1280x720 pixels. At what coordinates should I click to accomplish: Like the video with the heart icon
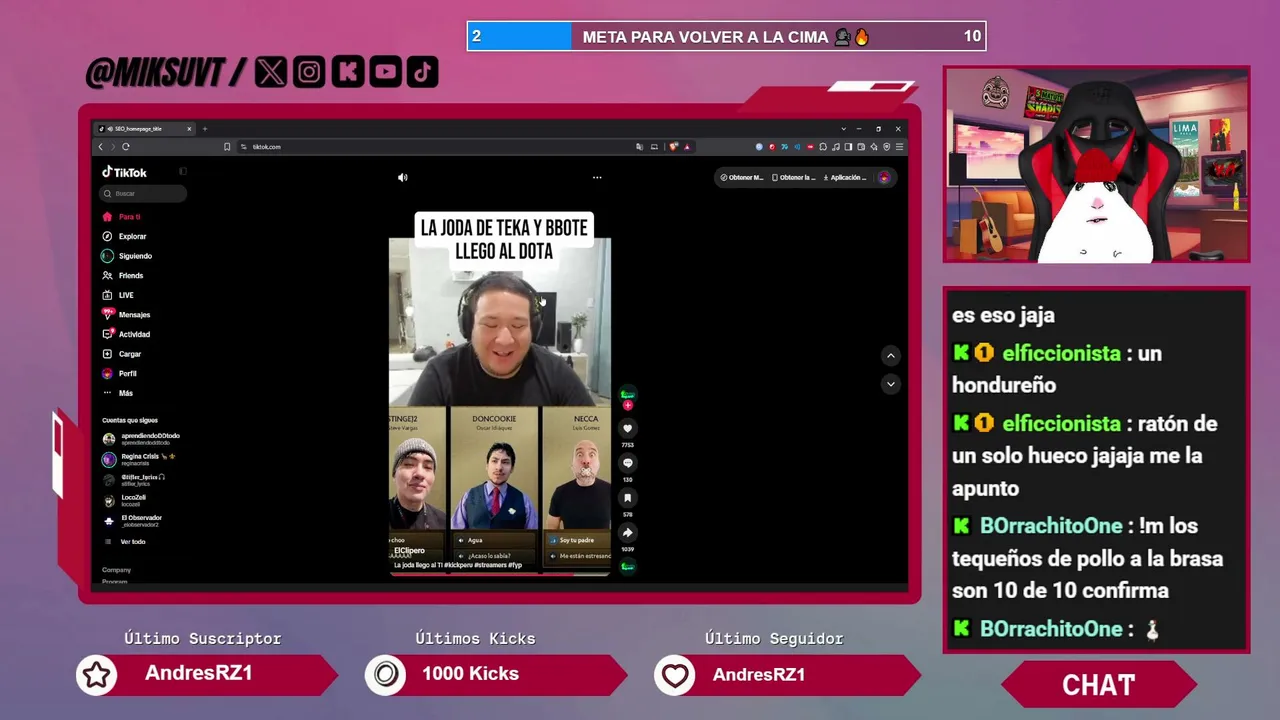[628, 428]
